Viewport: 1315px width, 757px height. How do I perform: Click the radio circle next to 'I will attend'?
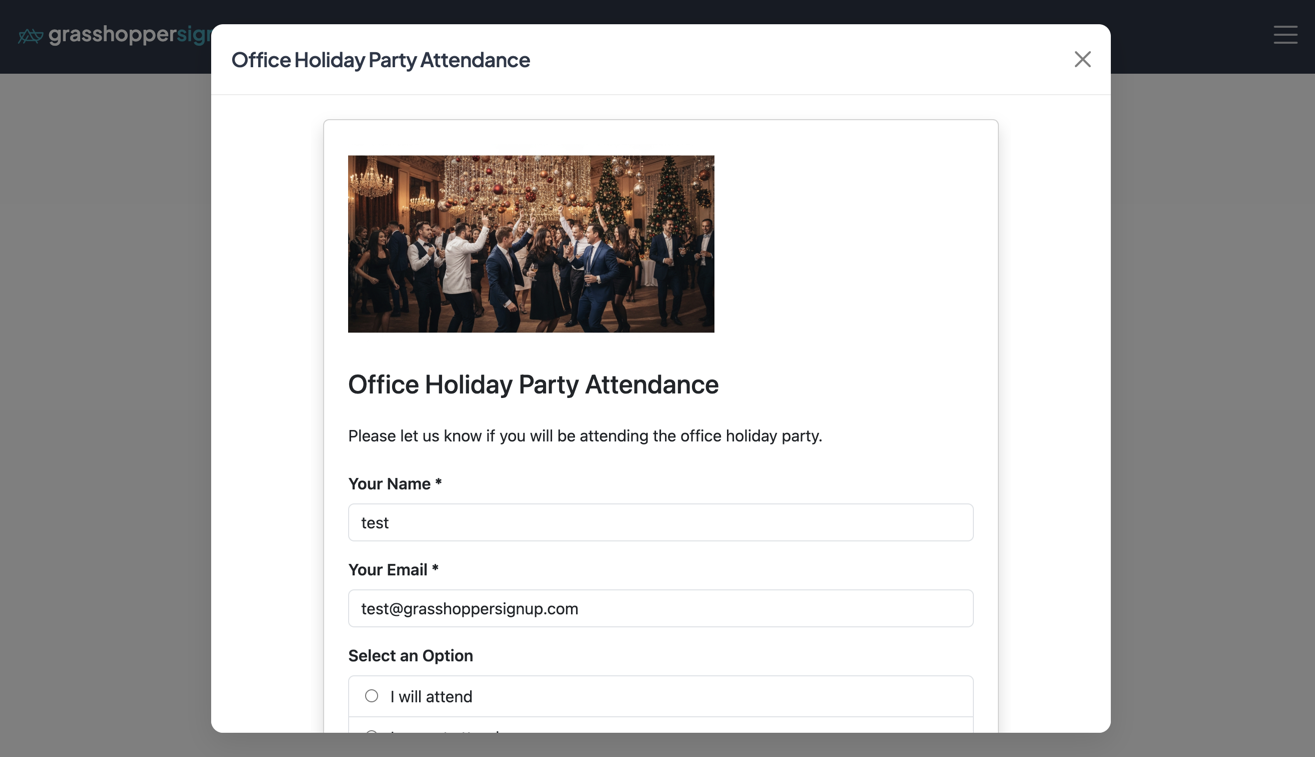coord(371,695)
